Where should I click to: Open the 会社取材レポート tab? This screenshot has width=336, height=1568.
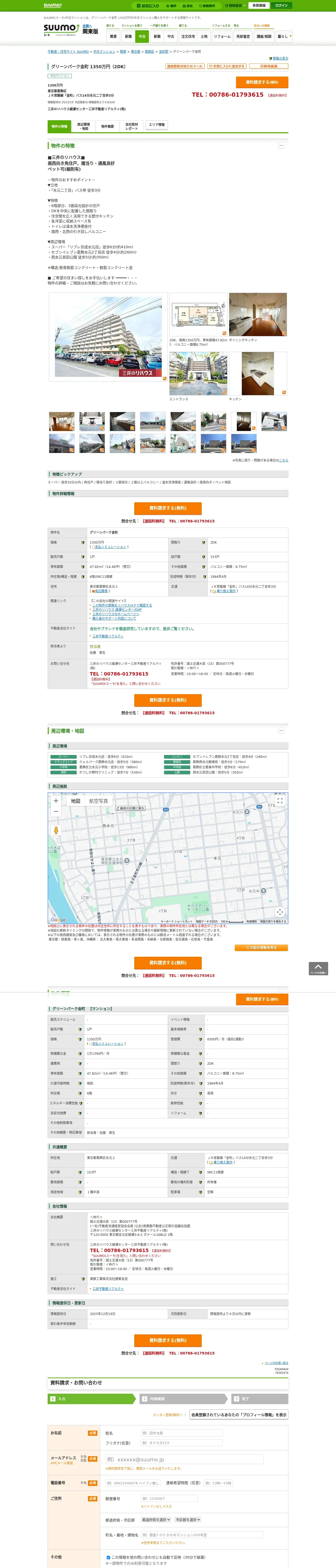[x=132, y=126]
